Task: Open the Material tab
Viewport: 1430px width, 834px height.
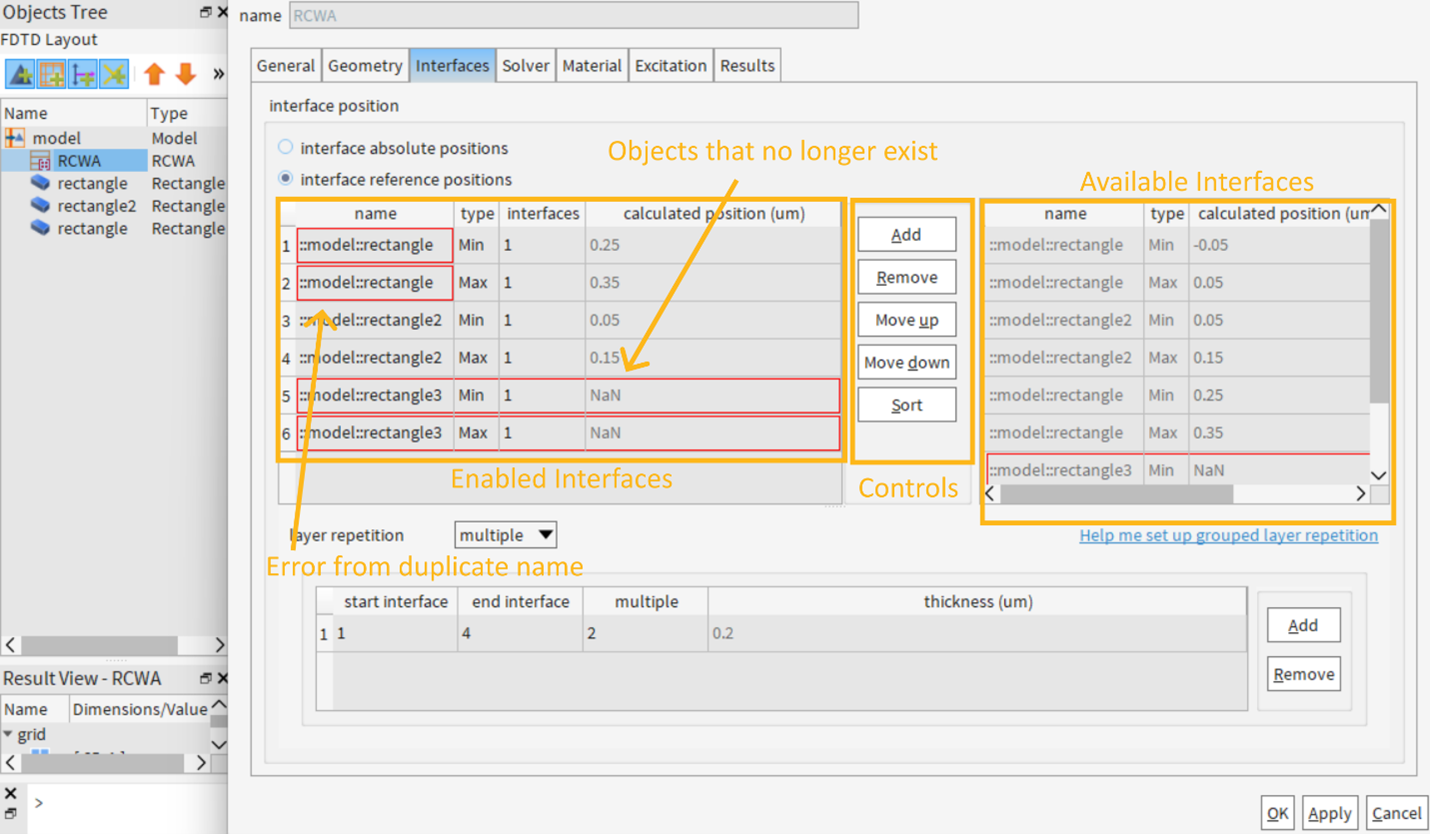Action: [x=592, y=66]
